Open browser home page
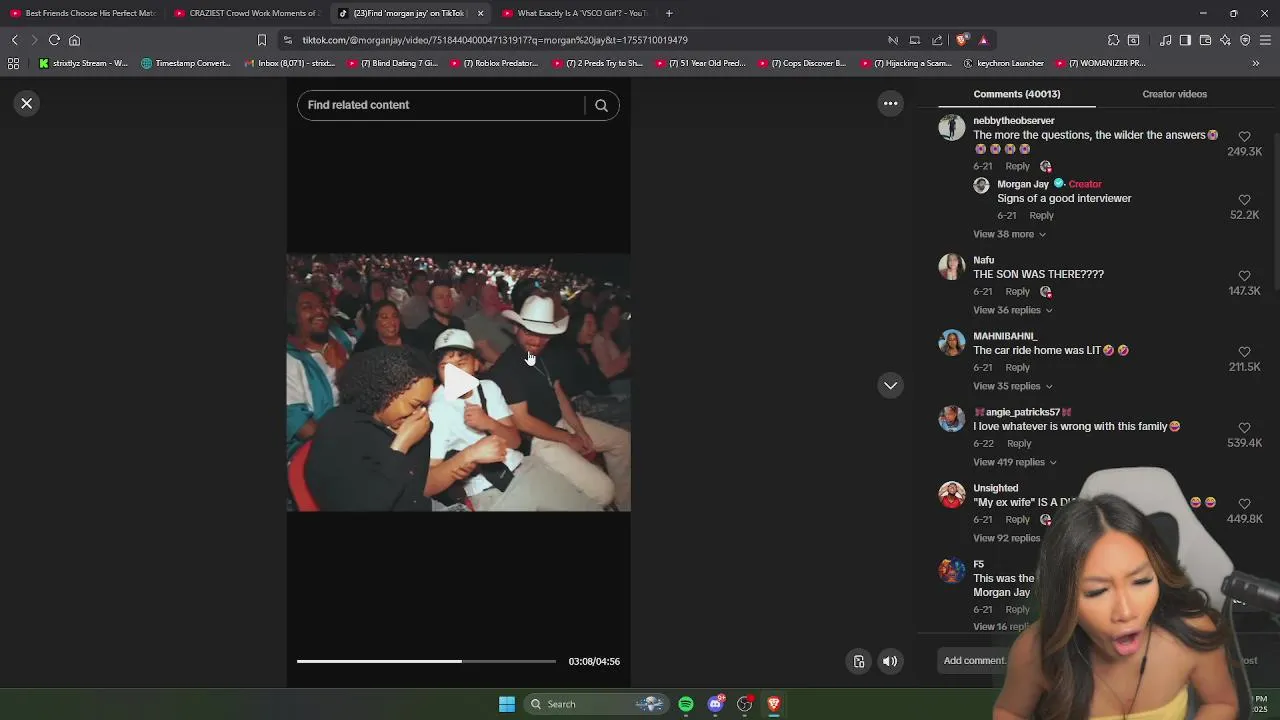1280x720 pixels. tap(74, 40)
